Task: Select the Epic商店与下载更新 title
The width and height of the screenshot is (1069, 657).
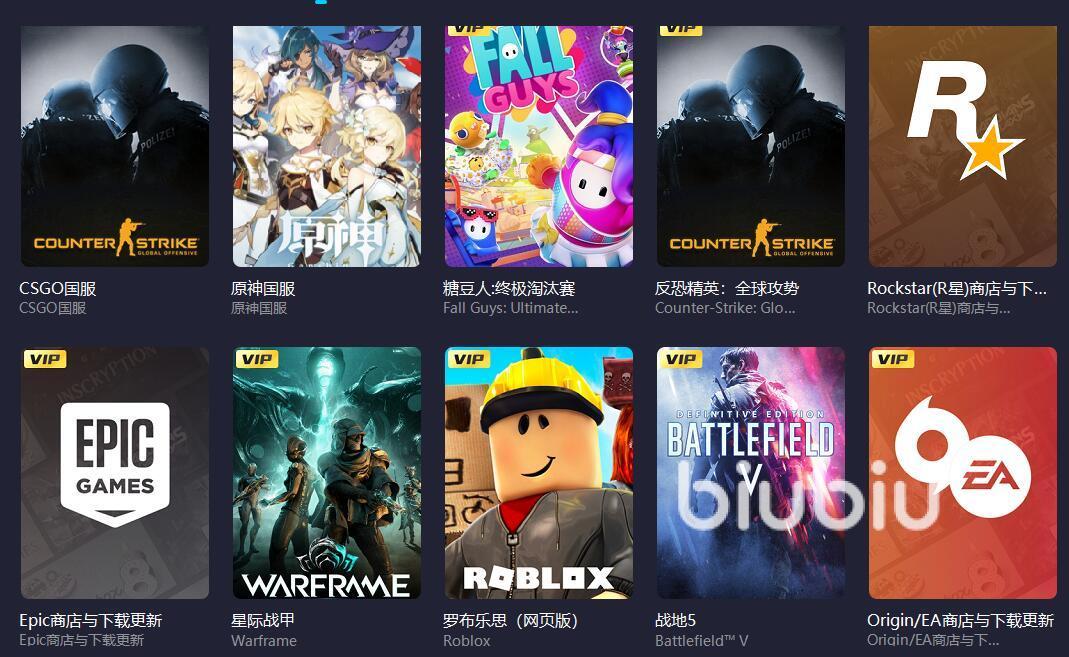Action: point(91,620)
